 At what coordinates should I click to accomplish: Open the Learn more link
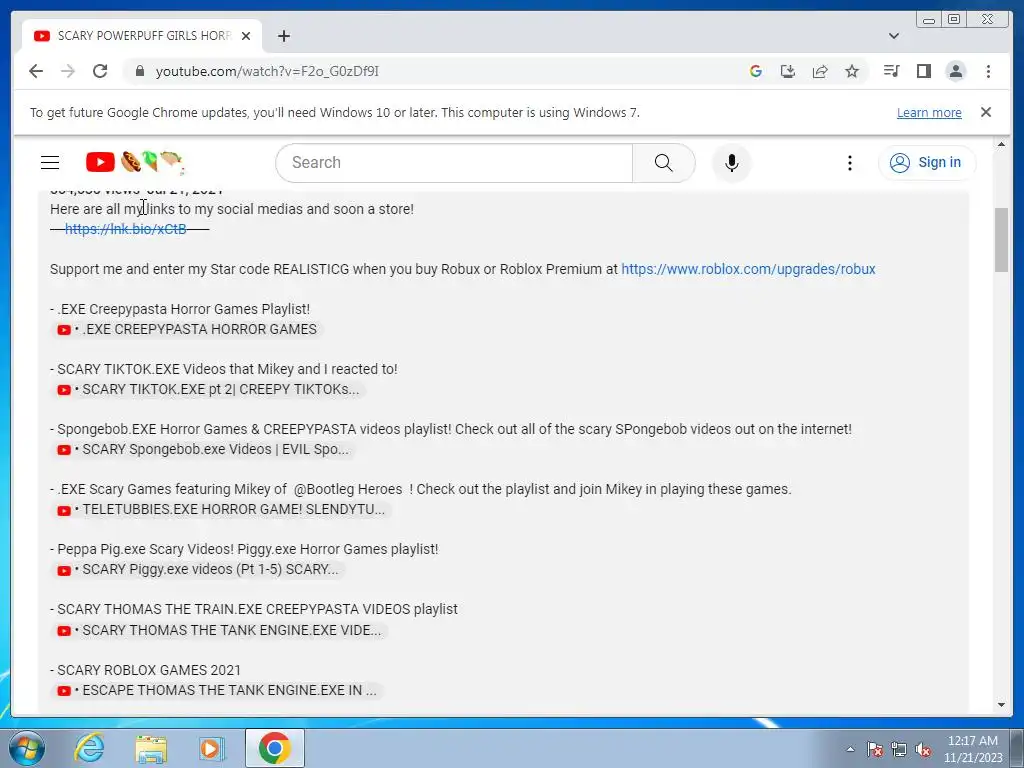click(x=929, y=112)
